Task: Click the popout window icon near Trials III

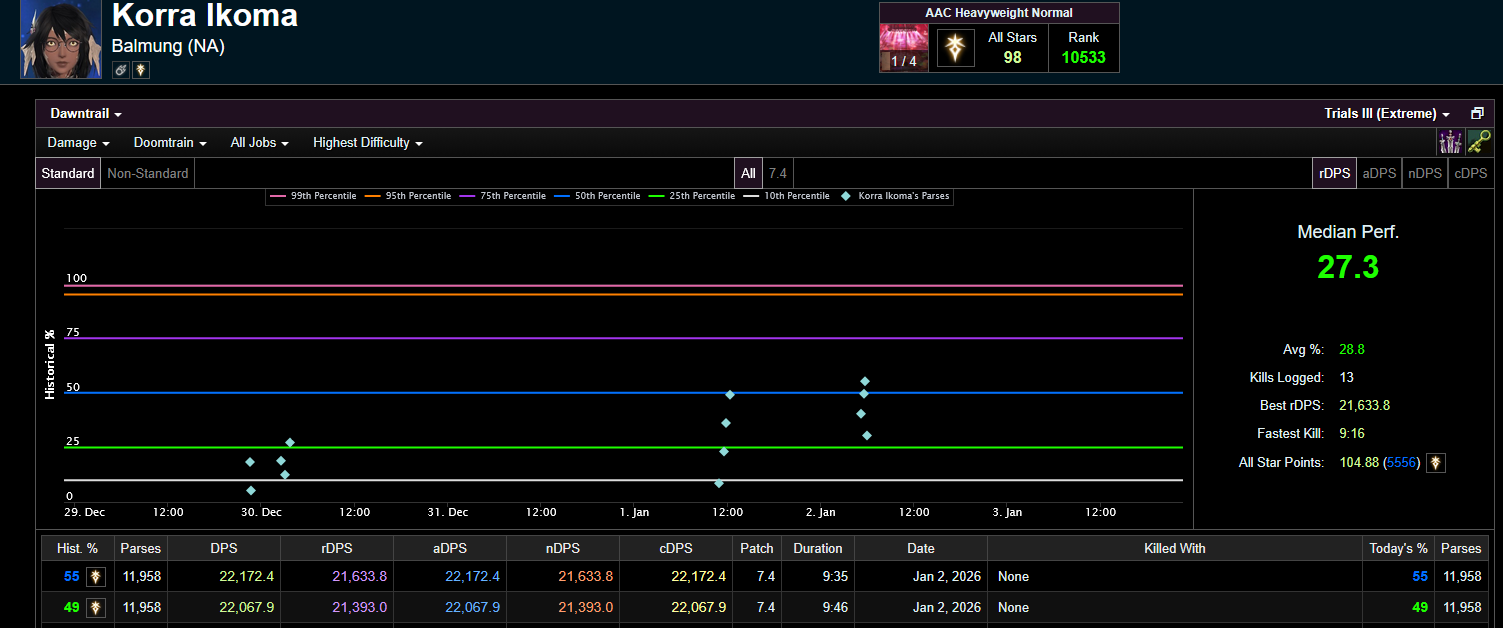Action: [1476, 114]
